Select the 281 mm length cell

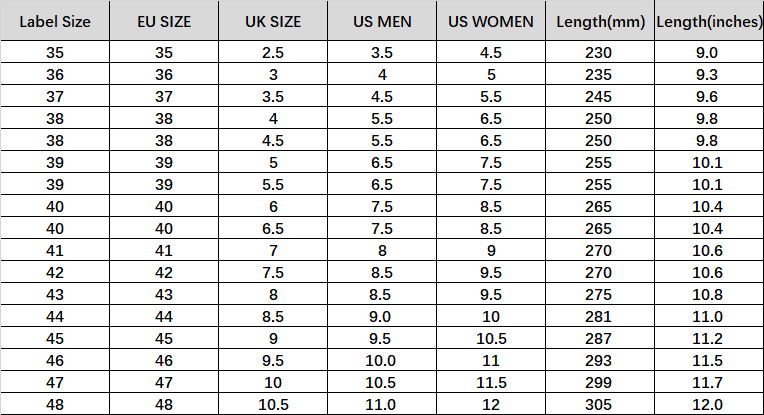click(x=600, y=314)
